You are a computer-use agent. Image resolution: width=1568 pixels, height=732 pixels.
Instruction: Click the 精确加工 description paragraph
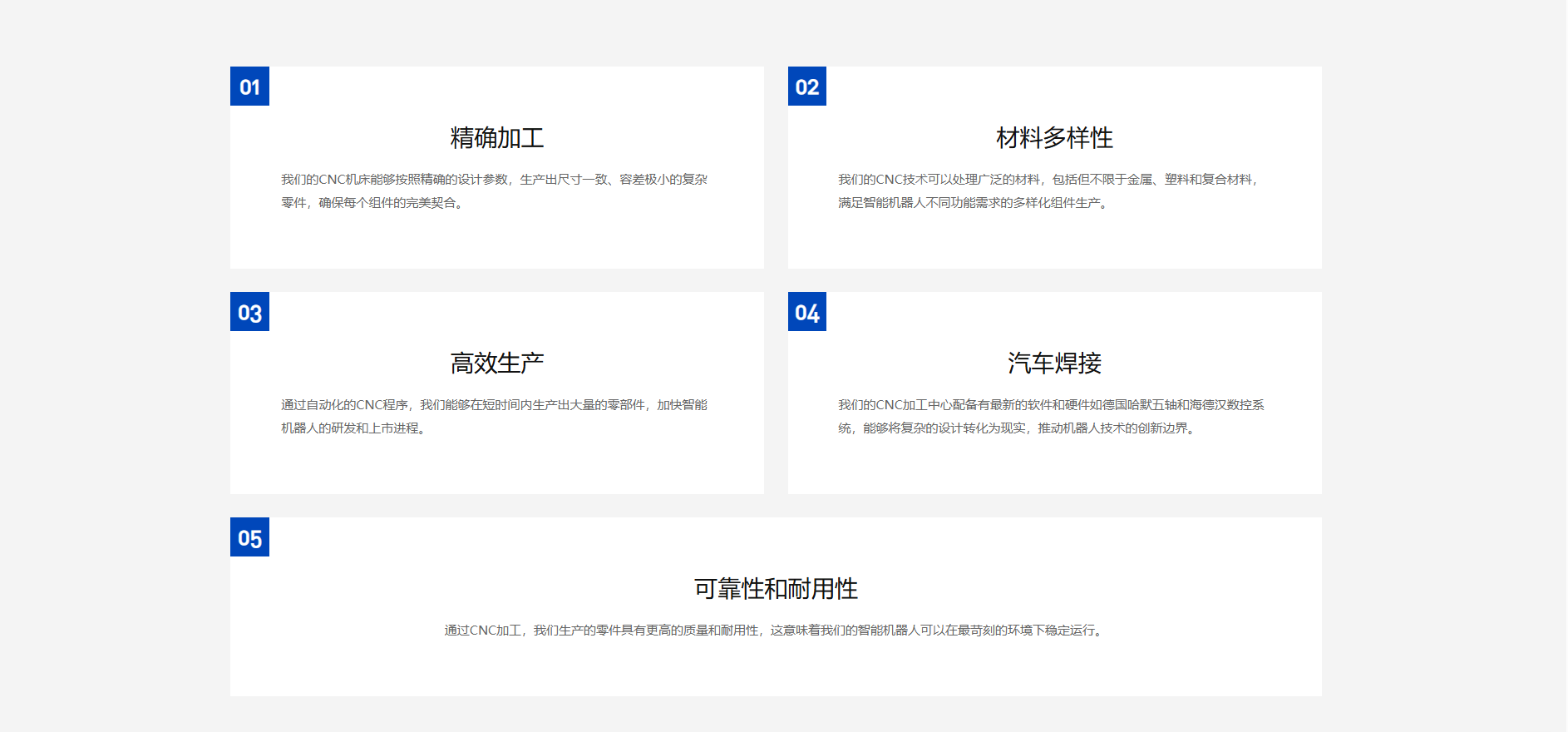[x=494, y=191]
